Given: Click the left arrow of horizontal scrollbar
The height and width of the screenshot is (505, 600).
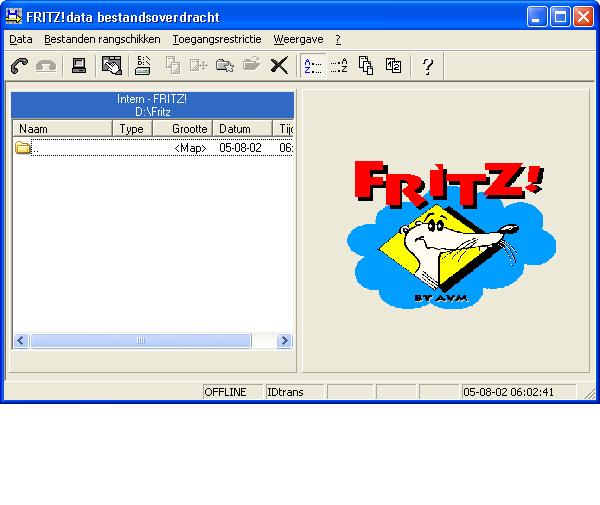Looking at the screenshot, I should [x=21, y=340].
